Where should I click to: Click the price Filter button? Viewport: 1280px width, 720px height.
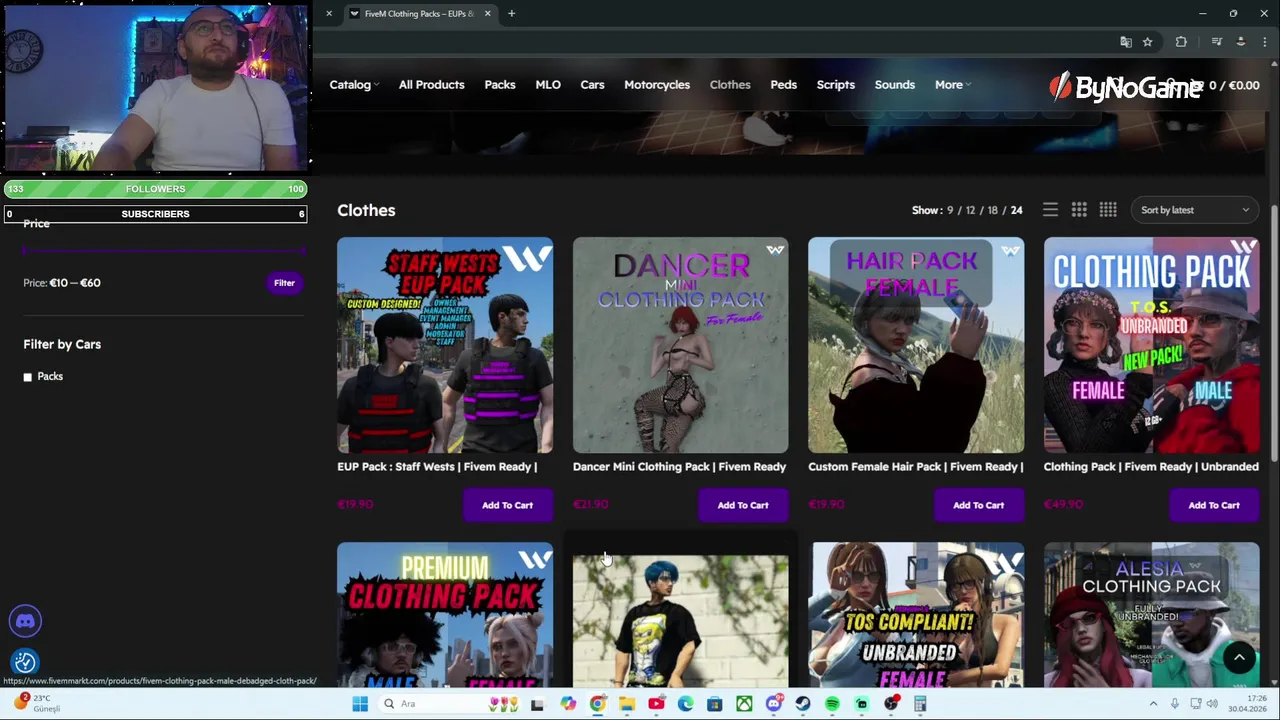(x=284, y=283)
